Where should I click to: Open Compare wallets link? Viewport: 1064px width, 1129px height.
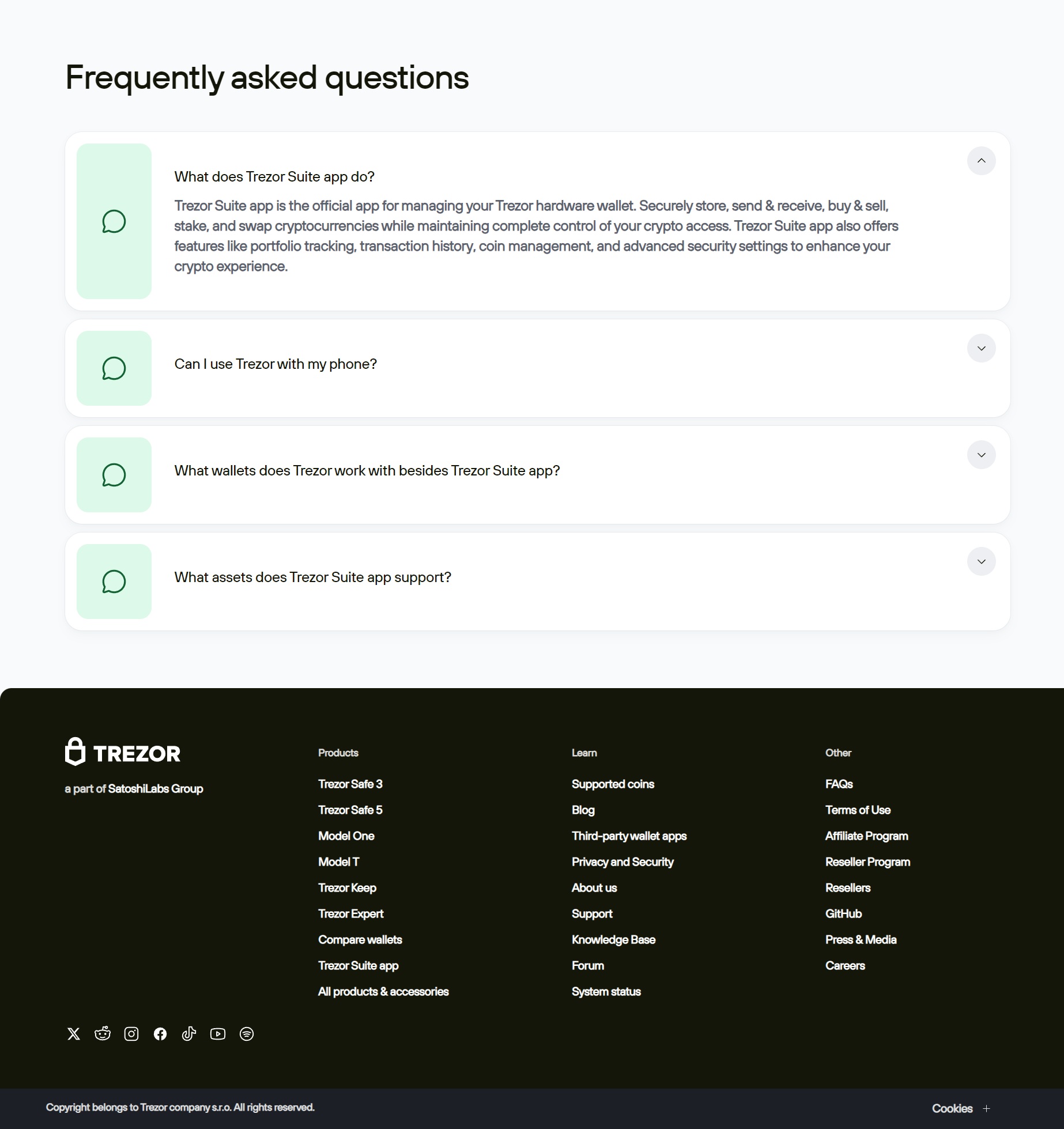pyautogui.click(x=360, y=939)
